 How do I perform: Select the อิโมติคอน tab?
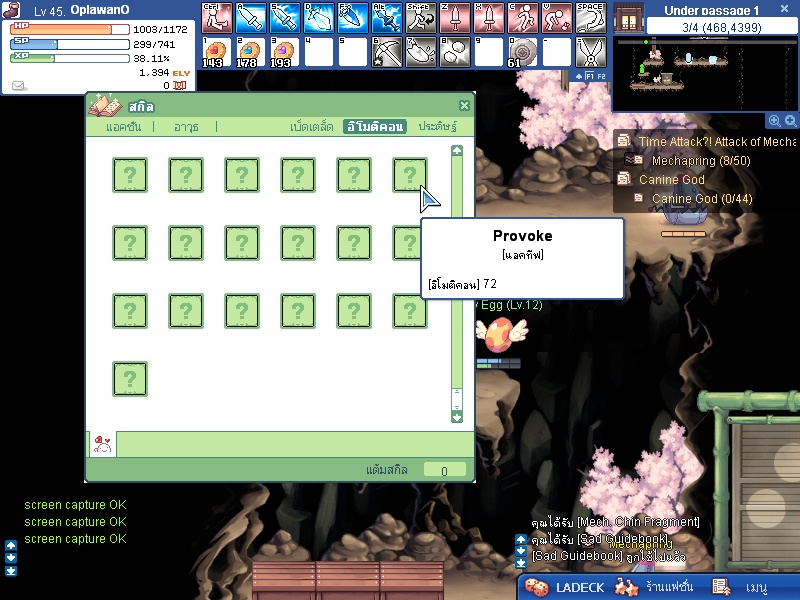(x=375, y=126)
